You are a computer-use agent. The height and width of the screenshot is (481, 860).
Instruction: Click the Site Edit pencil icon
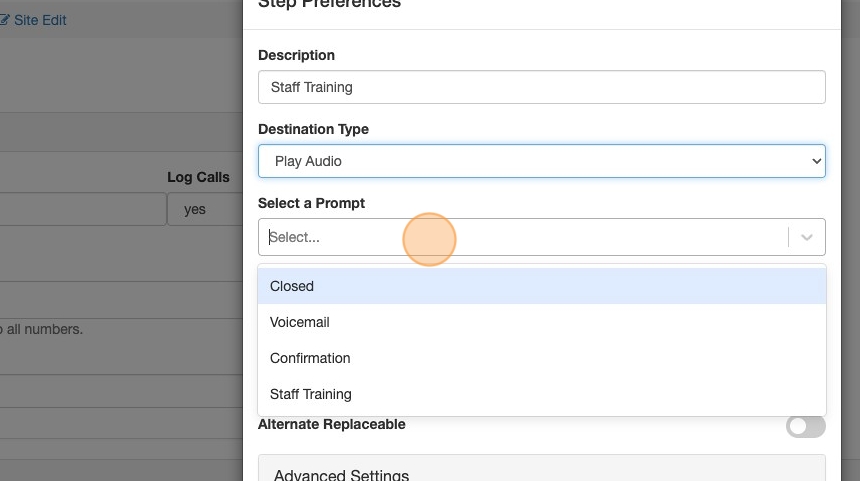point(4,20)
